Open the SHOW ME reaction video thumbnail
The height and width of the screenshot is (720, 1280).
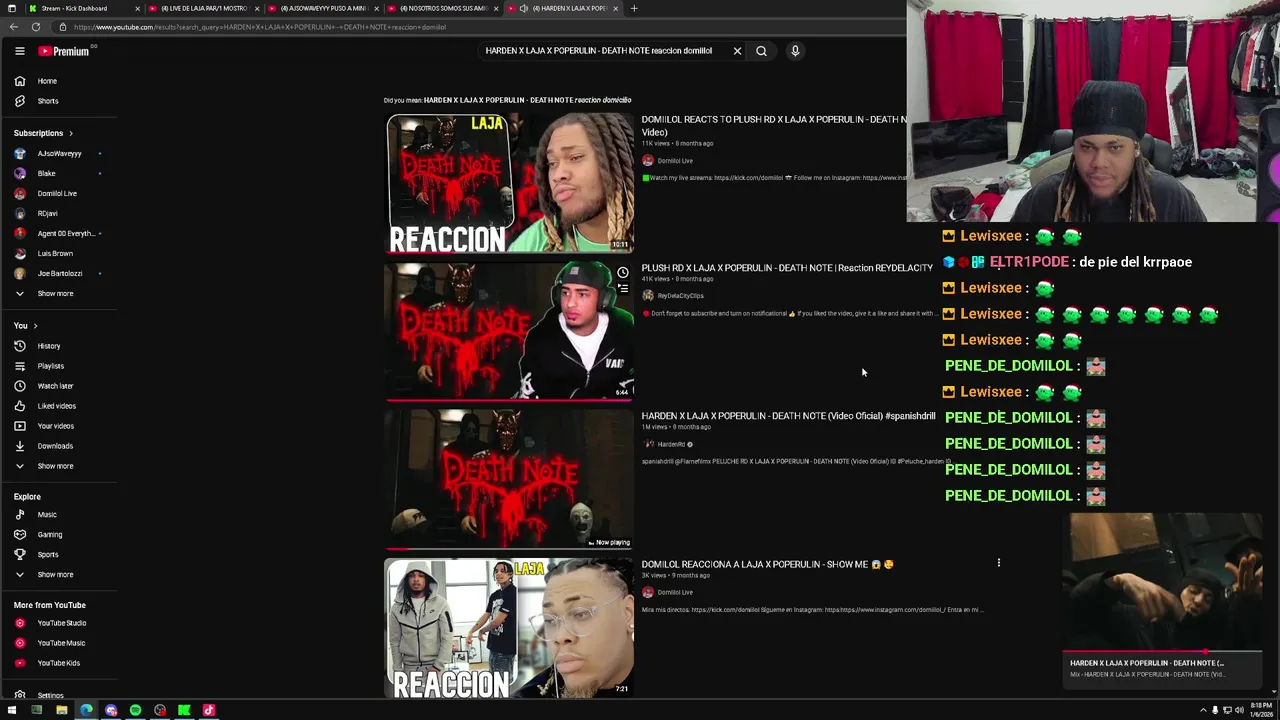click(x=509, y=628)
